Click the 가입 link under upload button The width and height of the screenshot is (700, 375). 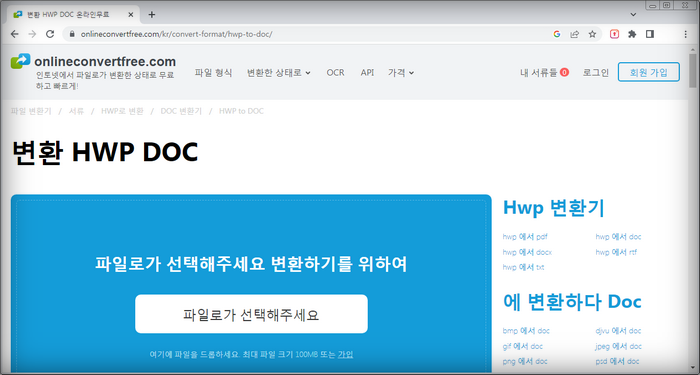click(x=346, y=354)
